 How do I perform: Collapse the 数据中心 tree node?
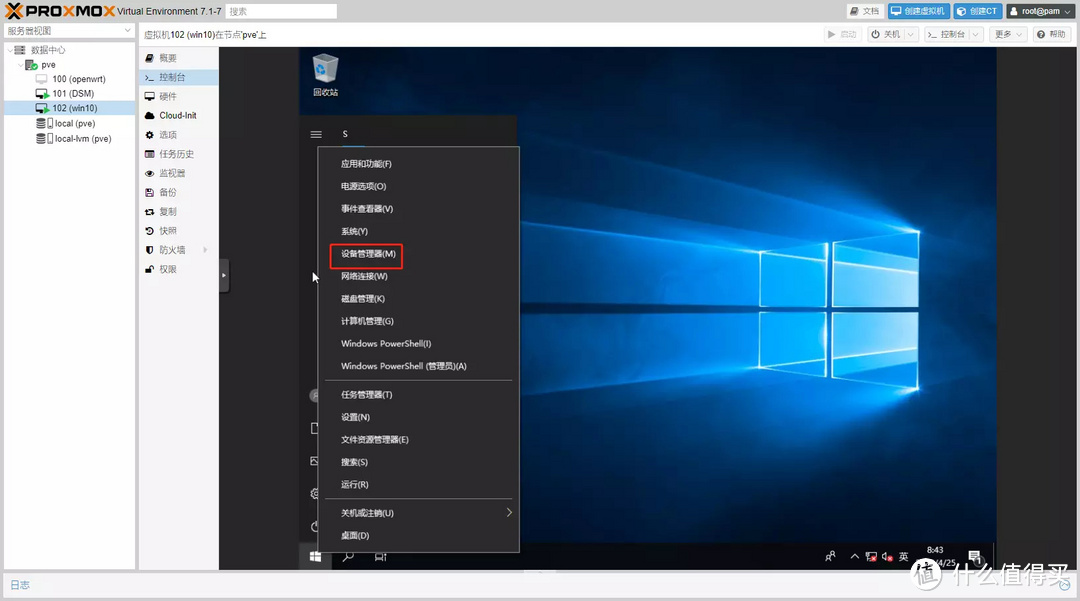pyautogui.click(x=10, y=50)
